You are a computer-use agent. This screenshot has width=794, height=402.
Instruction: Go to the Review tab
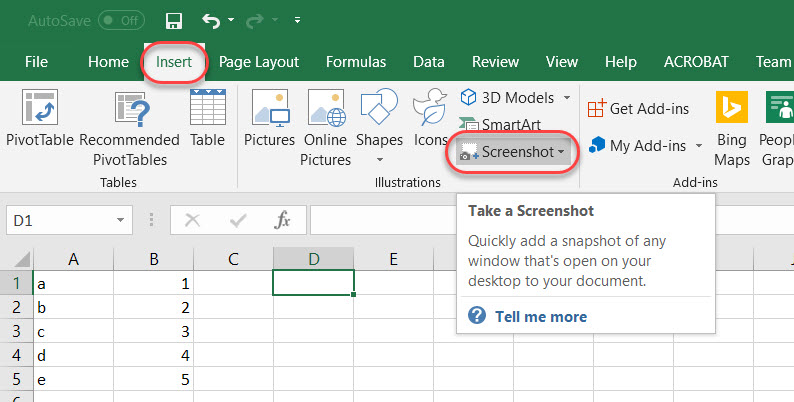(495, 62)
